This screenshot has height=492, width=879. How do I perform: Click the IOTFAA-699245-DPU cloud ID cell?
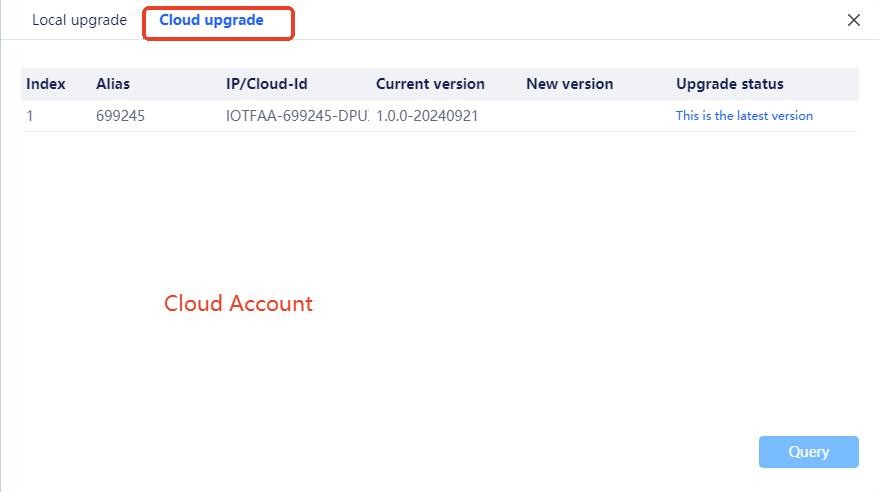click(x=297, y=116)
